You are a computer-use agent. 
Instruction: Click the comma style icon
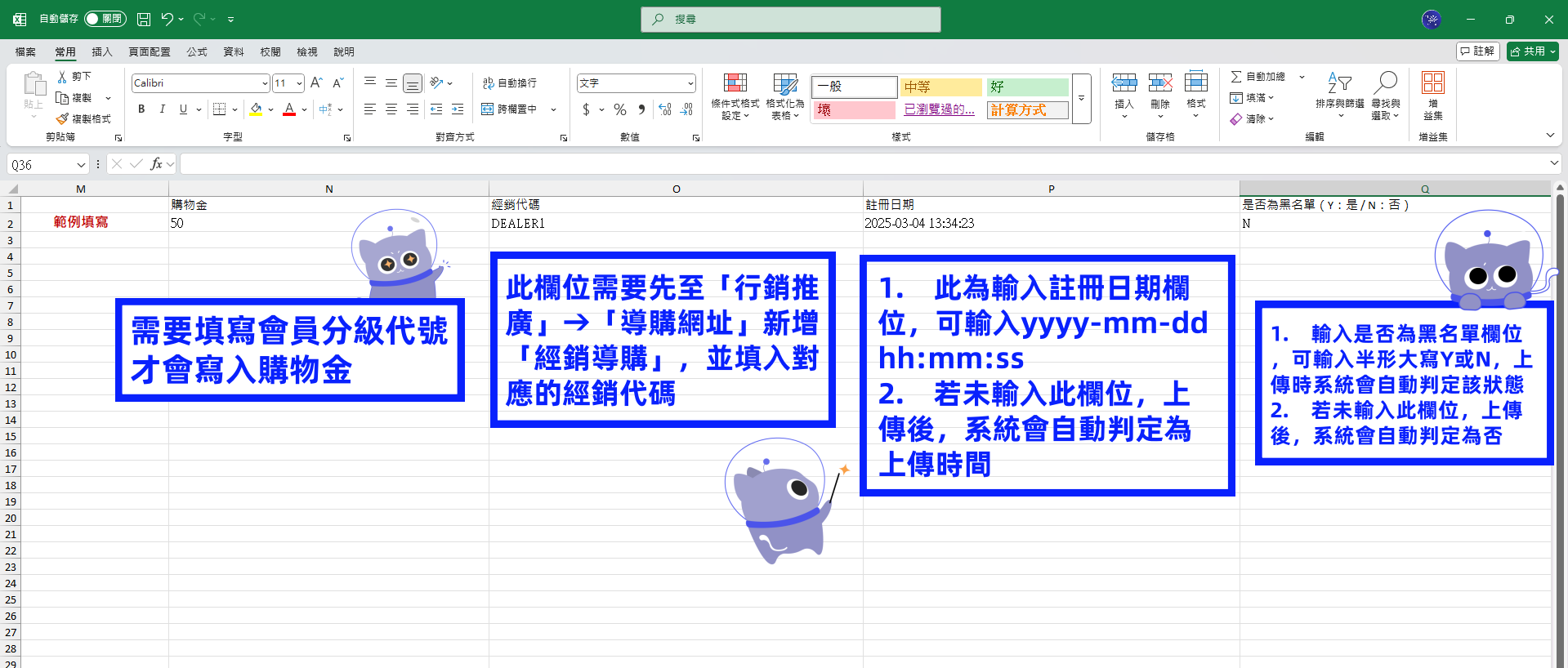pyautogui.click(x=641, y=109)
